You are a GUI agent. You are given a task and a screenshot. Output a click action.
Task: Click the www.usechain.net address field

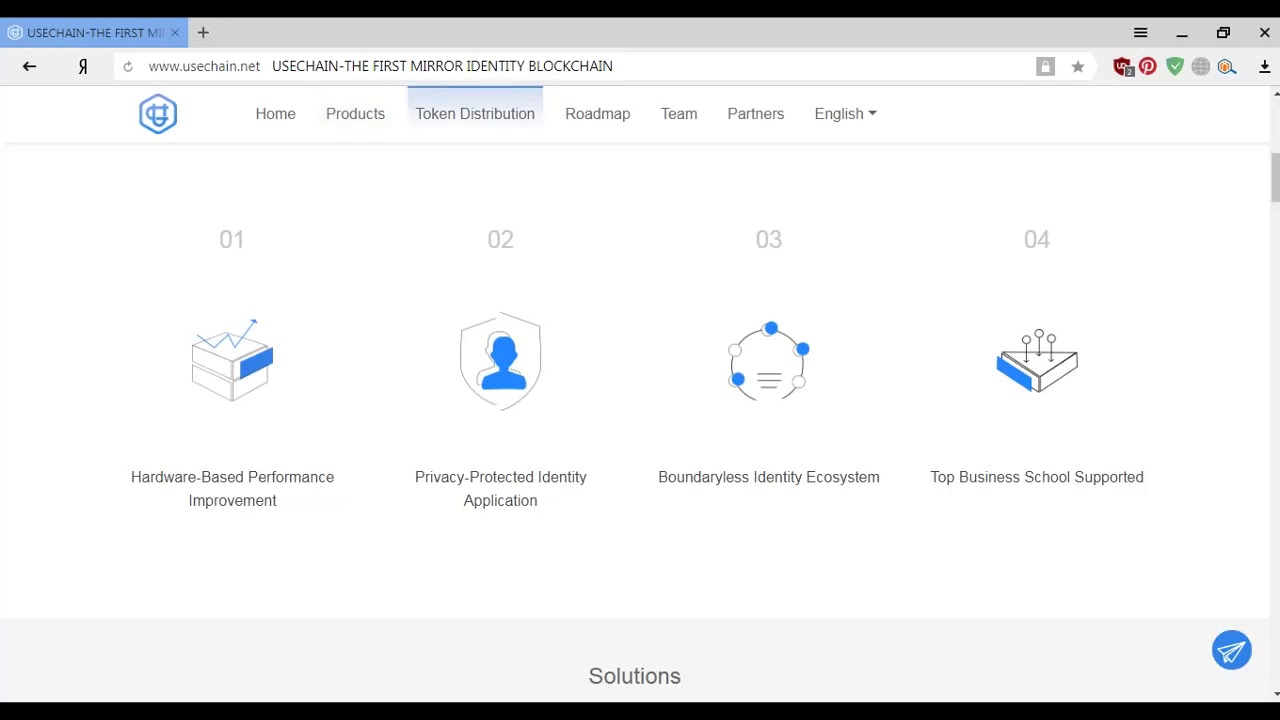(204, 66)
